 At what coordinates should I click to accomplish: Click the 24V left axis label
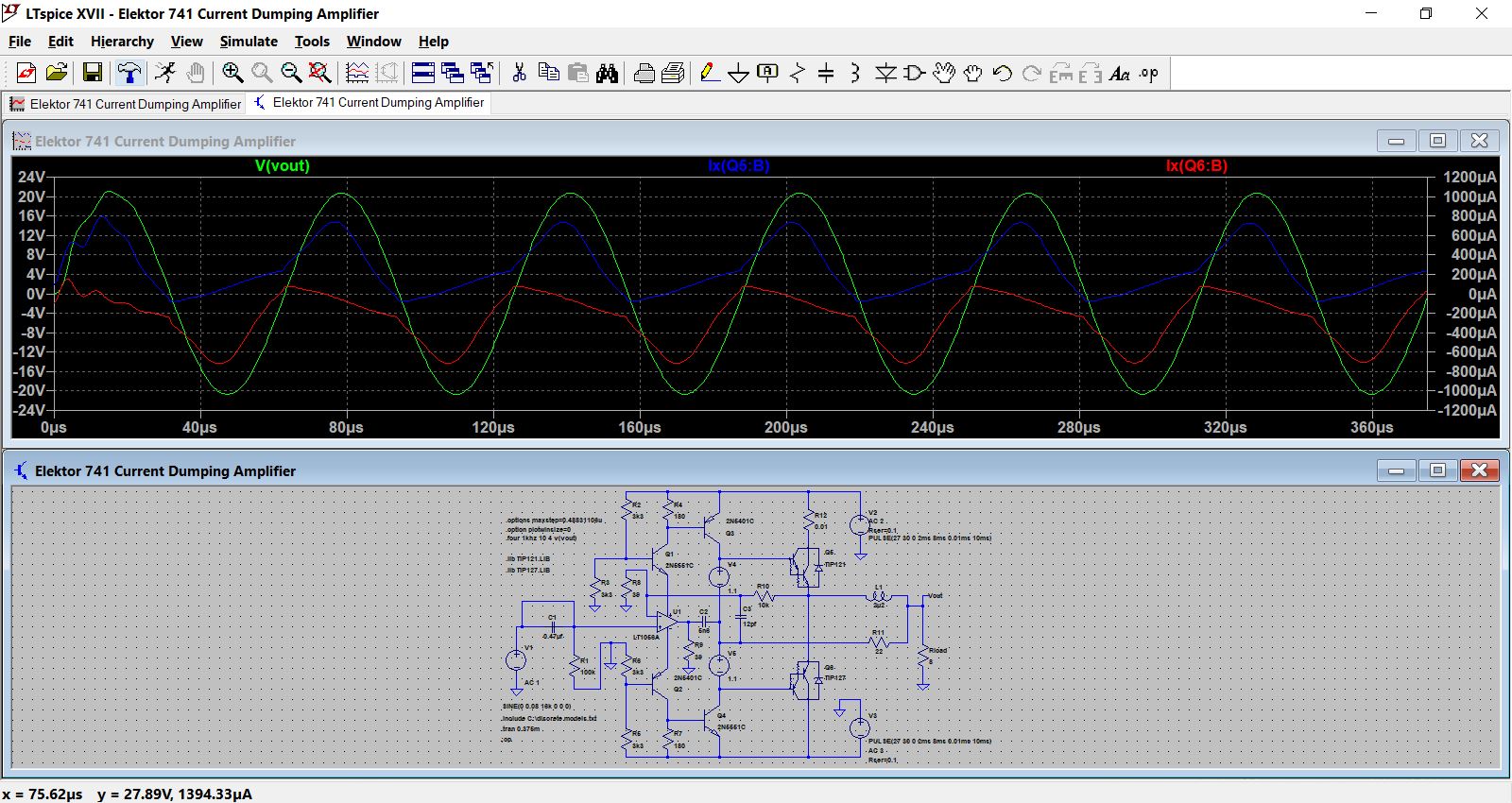tap(31, 177)
